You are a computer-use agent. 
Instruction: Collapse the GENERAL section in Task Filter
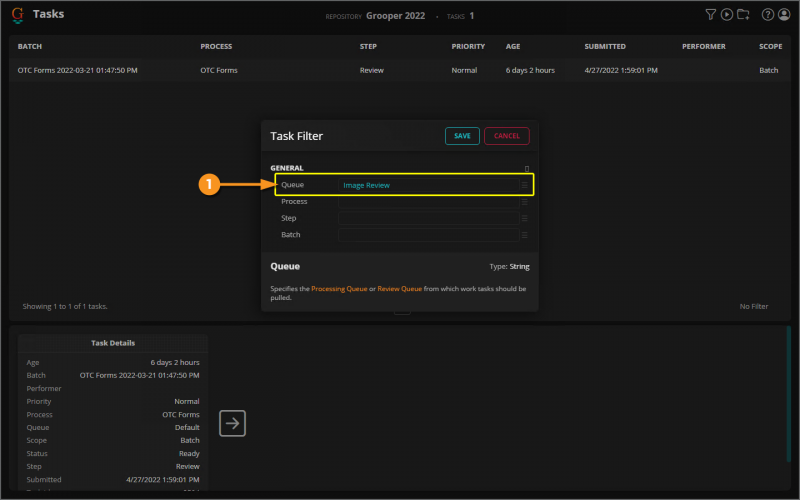[x=527, y=169]
